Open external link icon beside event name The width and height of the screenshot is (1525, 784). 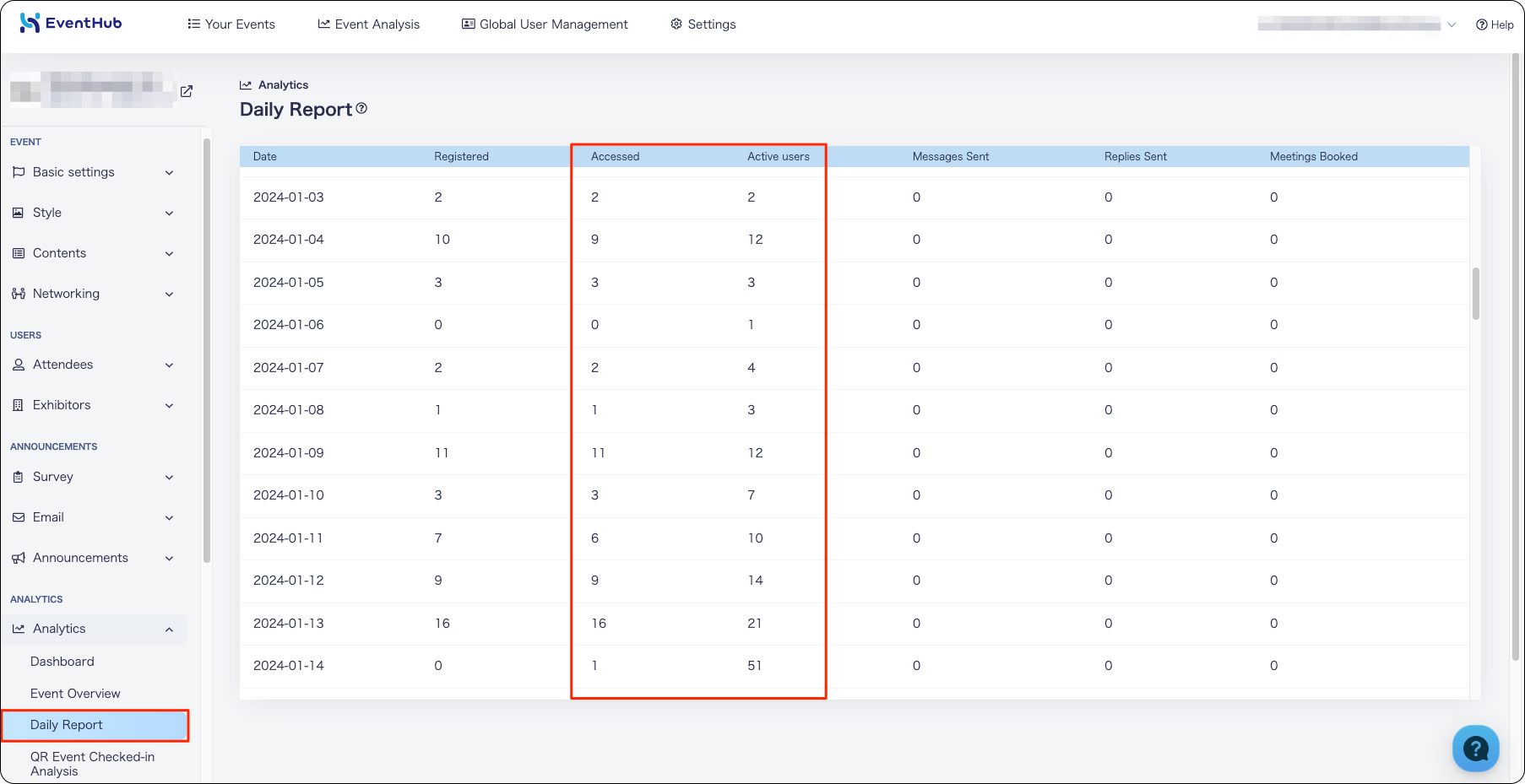(187, 91)
